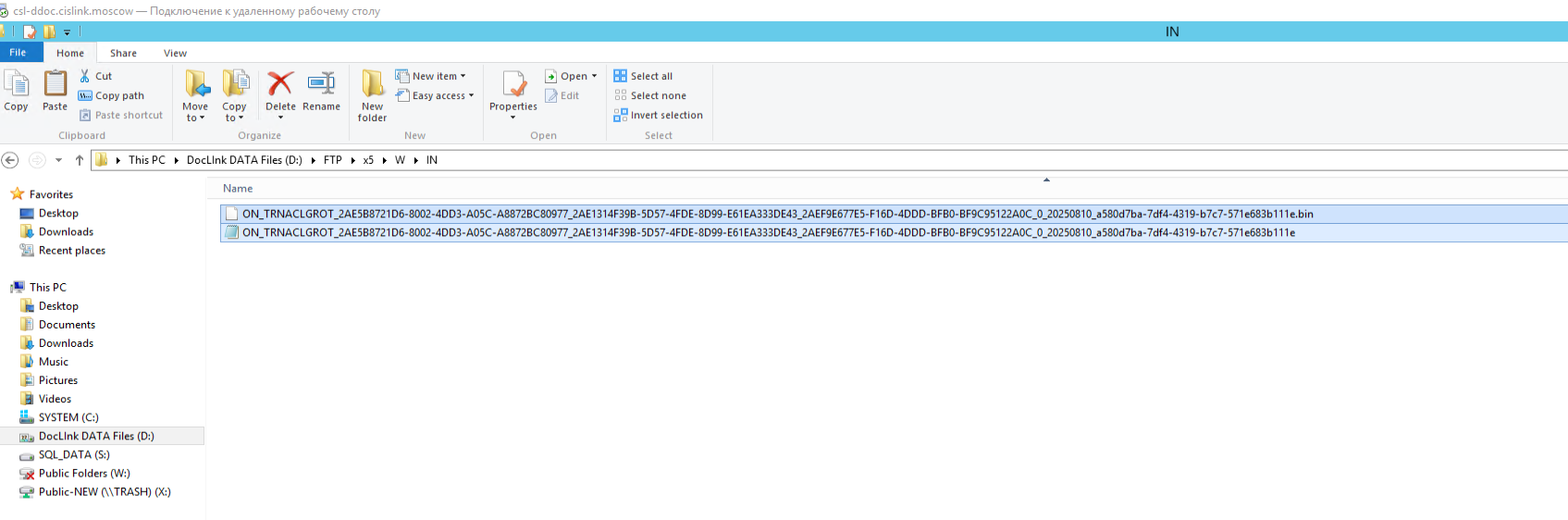Image resolution: width=1568 pixels, height=520 pixels.
Task: Expand the Delete dropdown arrow
Action: (280, 118)
